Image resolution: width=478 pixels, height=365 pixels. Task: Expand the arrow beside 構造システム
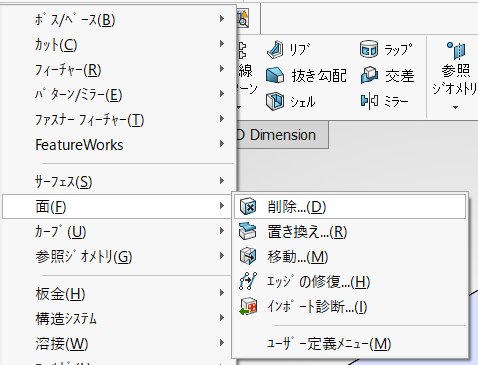coord(222,318)
